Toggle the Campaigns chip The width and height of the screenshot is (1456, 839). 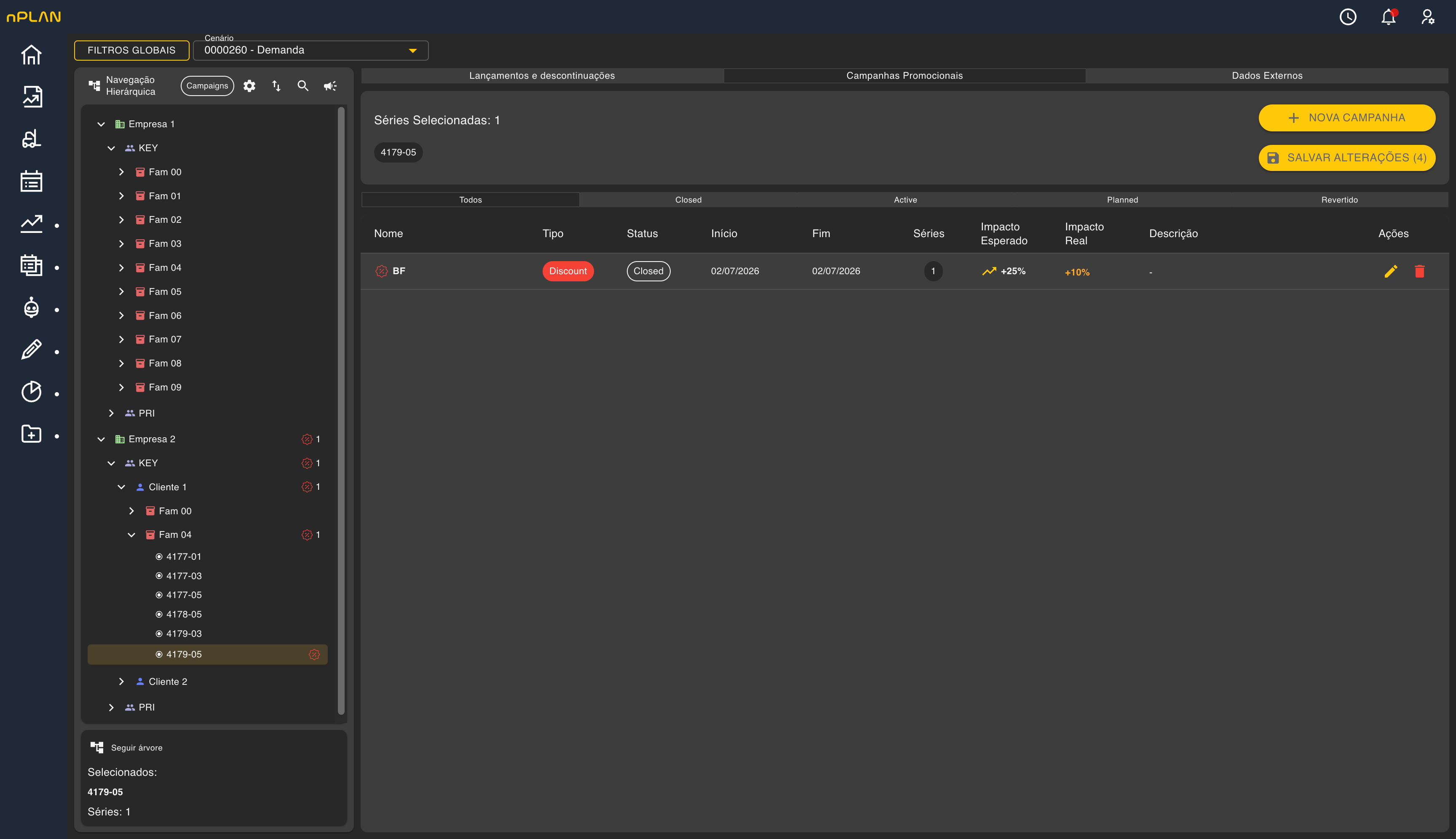click(x=207, y=86)
